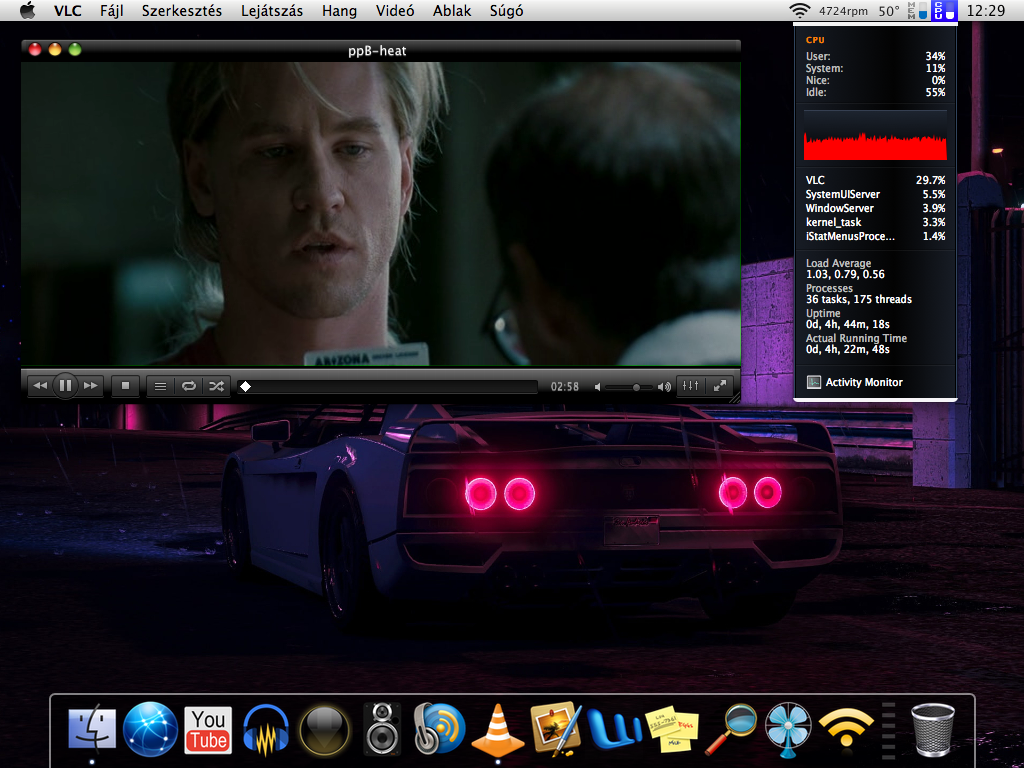Screen dimensions: 1024x768
Task: Click the VLC traffic cone Dock icon
Action: [x=498, y=729]
